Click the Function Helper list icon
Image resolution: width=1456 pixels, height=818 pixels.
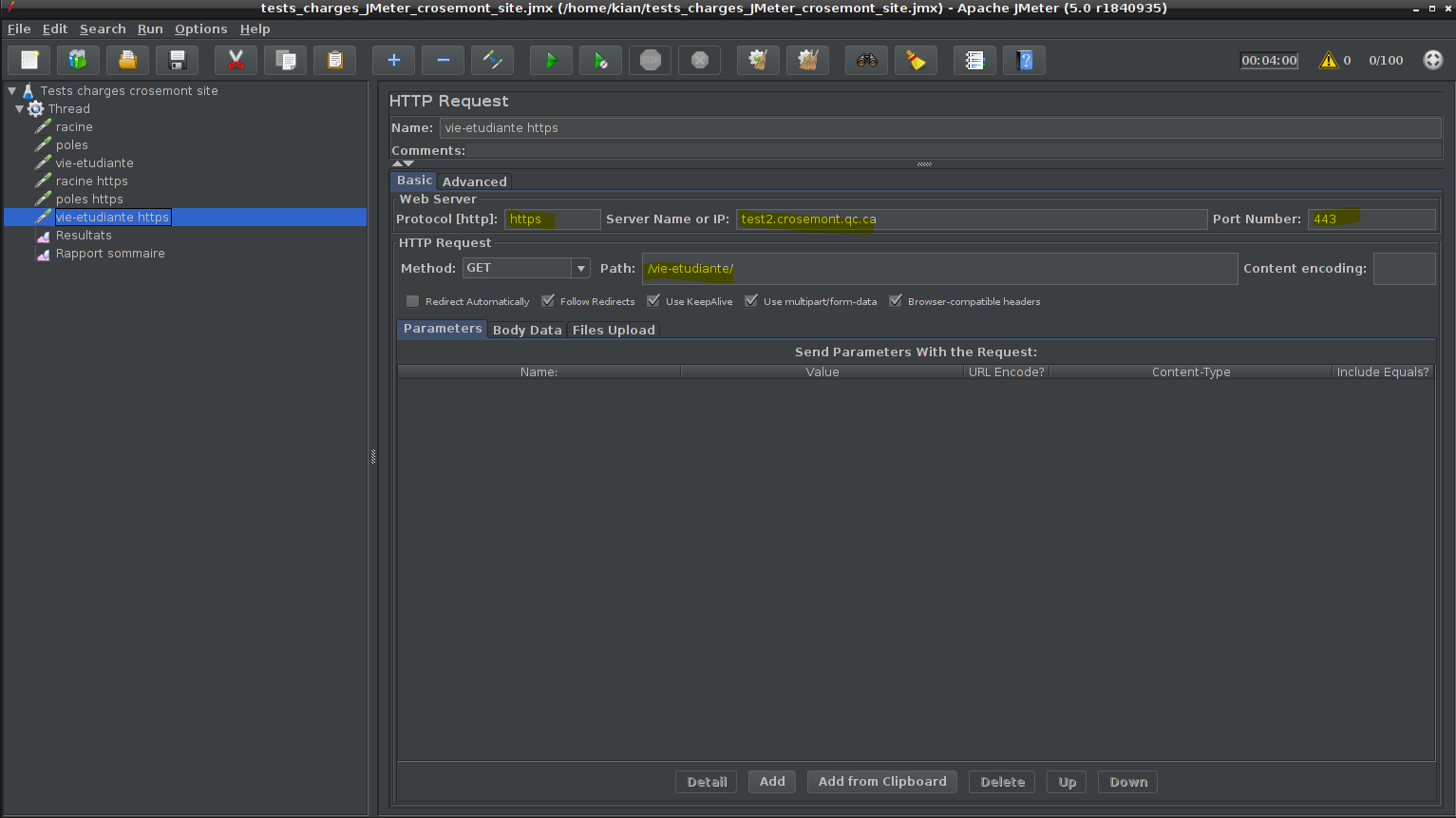tap(974, 61)
